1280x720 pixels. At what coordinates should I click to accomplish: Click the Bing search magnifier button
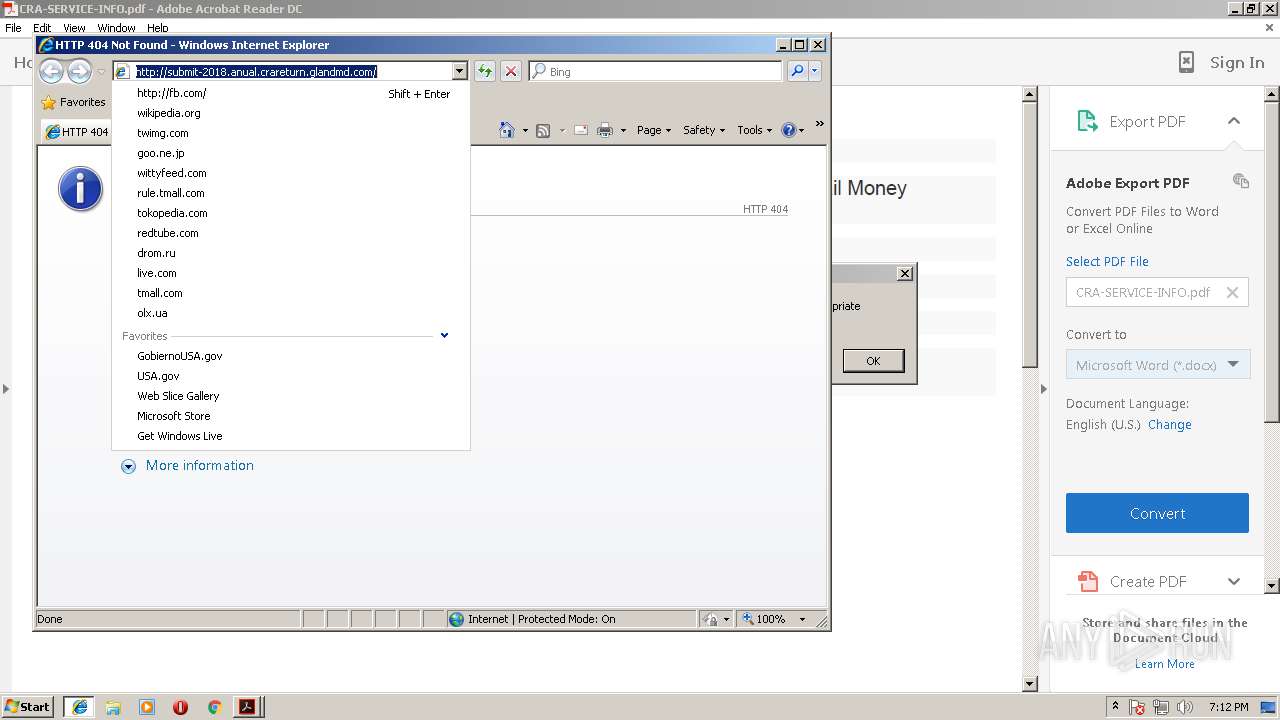(x=797, y=71)
